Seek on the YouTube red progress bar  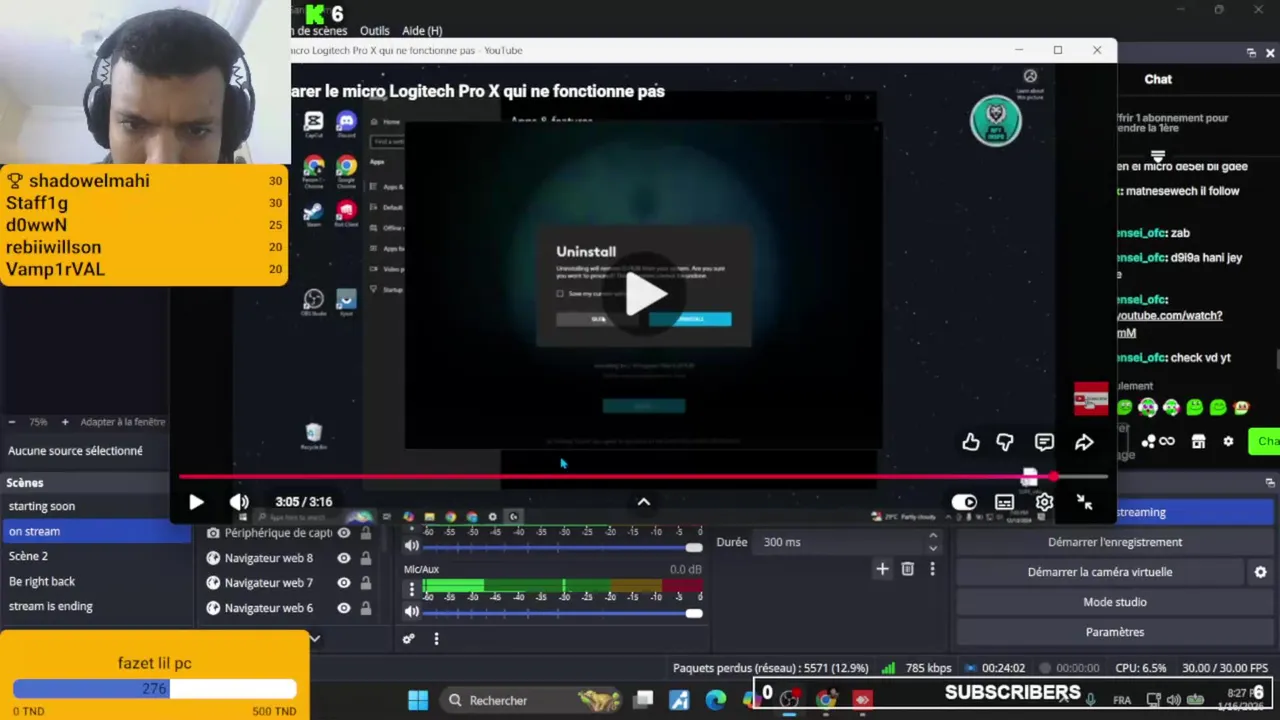(644, 477)
